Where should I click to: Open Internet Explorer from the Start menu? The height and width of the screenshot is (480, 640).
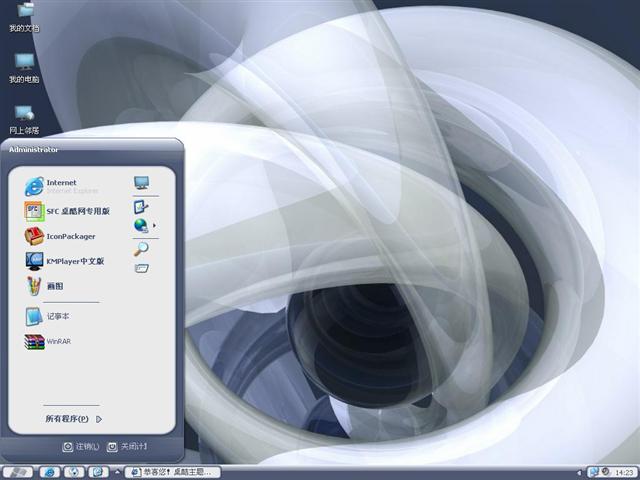pos(60,185)
